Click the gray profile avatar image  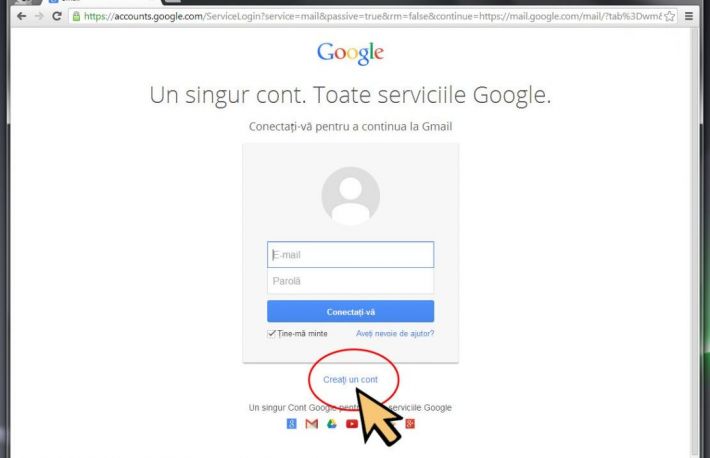(350, 196)
